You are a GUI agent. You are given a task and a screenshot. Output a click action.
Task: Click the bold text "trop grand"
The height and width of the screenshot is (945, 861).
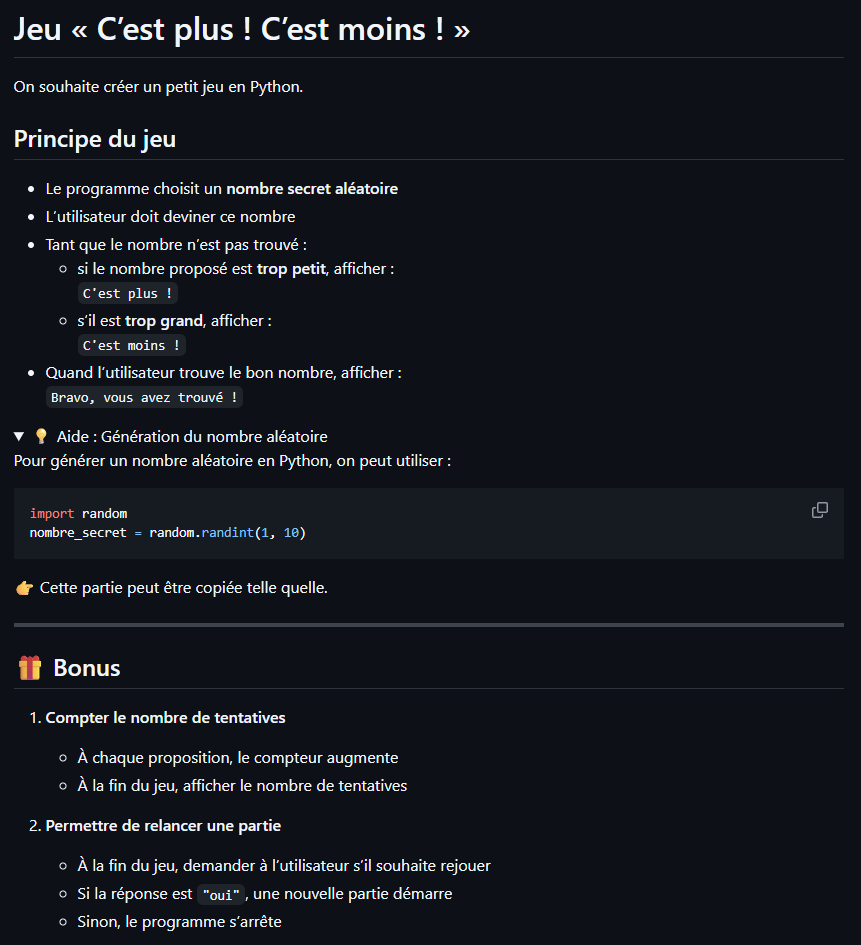164,321
